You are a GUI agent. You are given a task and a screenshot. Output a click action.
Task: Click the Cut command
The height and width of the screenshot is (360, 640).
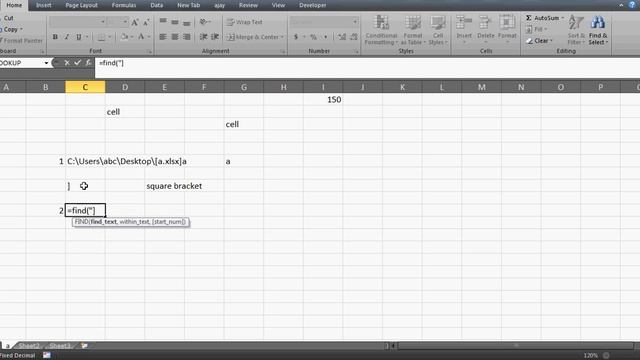[x=8, y=18]
